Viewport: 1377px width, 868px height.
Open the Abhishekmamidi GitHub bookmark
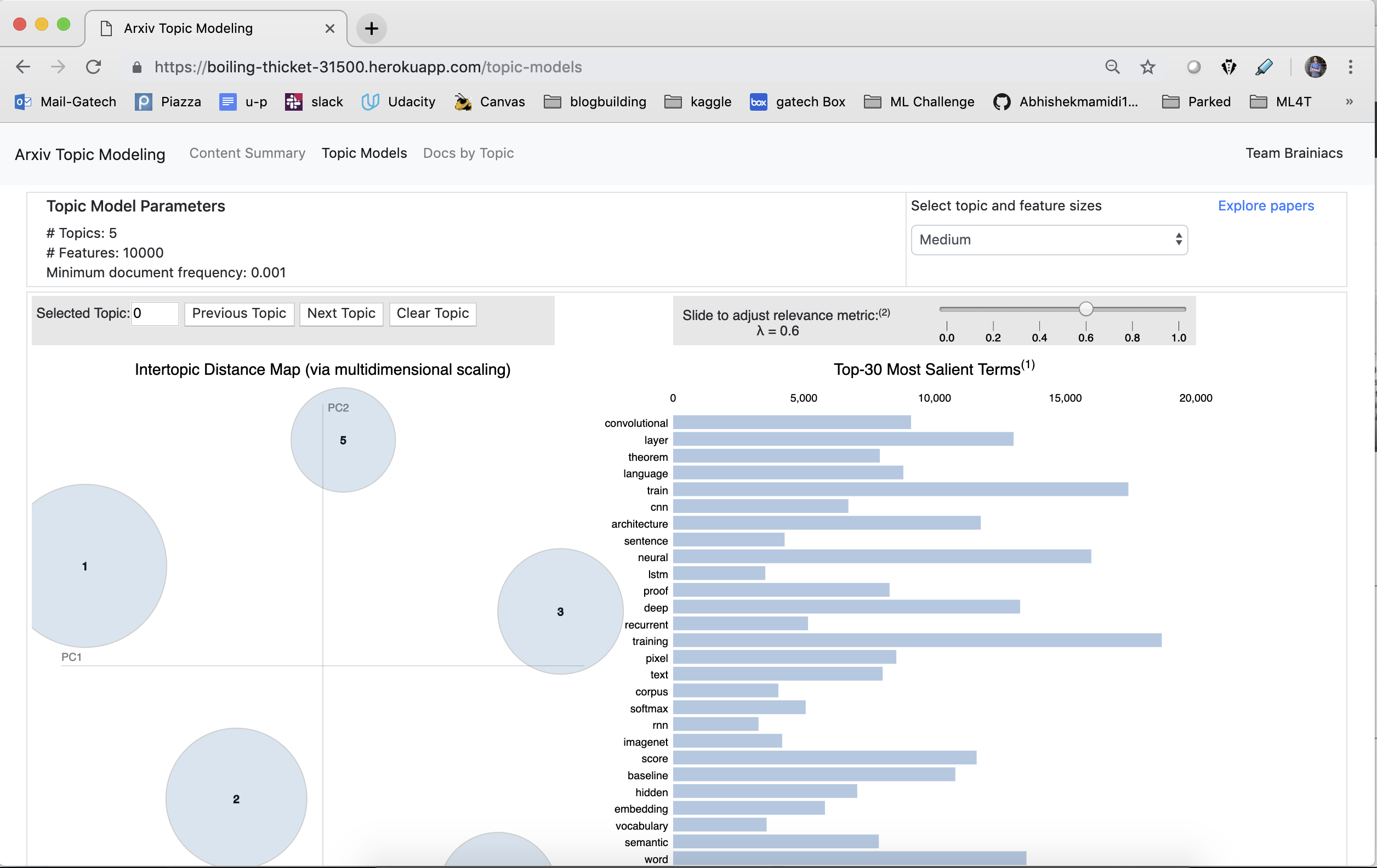pos(1066,102)
